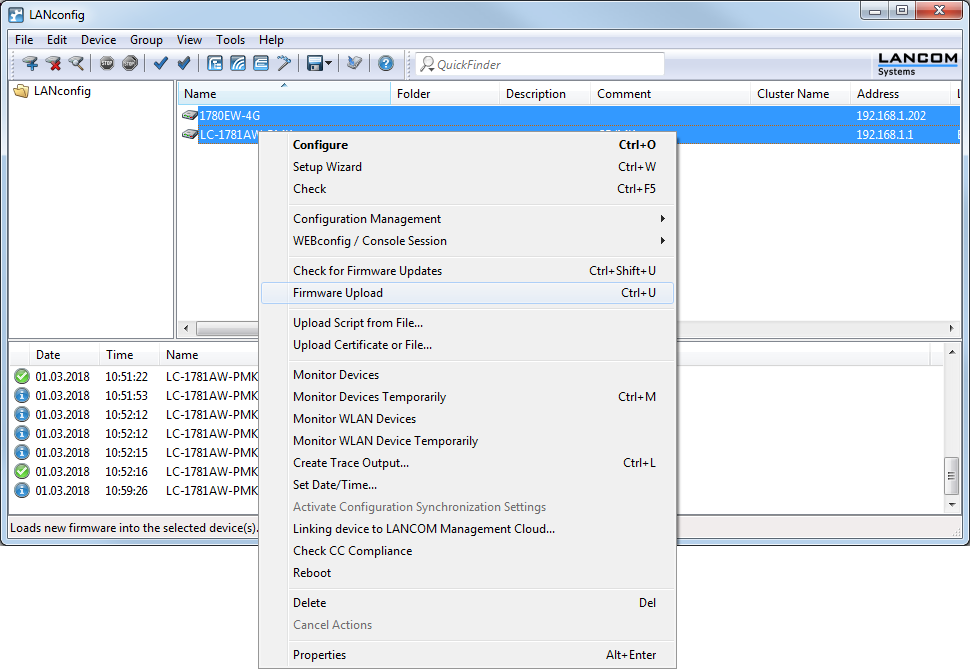
Task: Click the first stop sign icon
Action: 107,64
